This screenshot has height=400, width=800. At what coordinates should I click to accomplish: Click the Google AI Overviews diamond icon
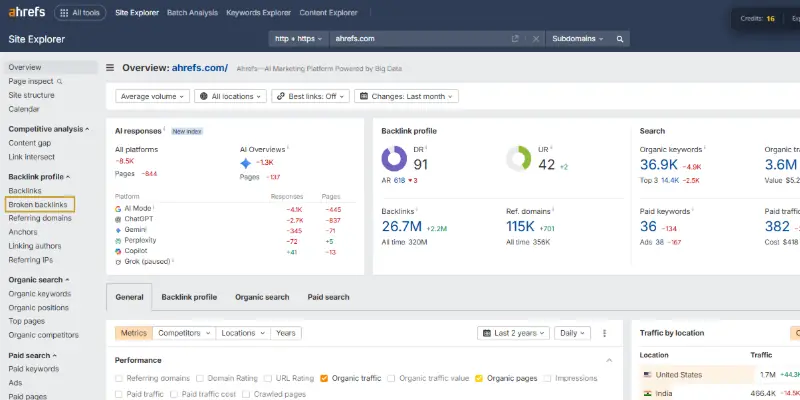pyautogui.click(x=246, y=163)
